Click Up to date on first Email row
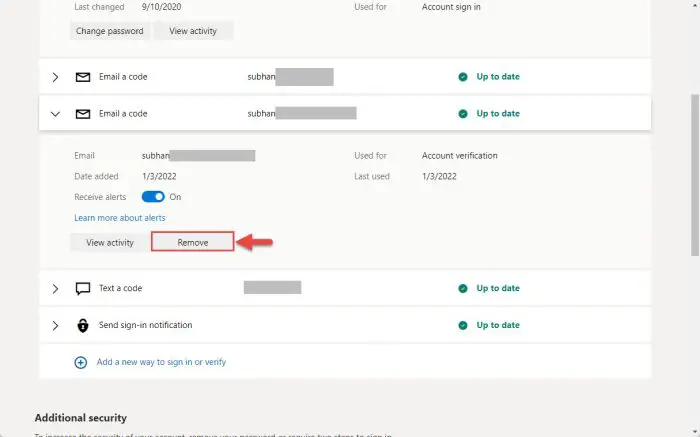Image resolution: width=700 pixels, height=437 pixels. tap(498, 77)
